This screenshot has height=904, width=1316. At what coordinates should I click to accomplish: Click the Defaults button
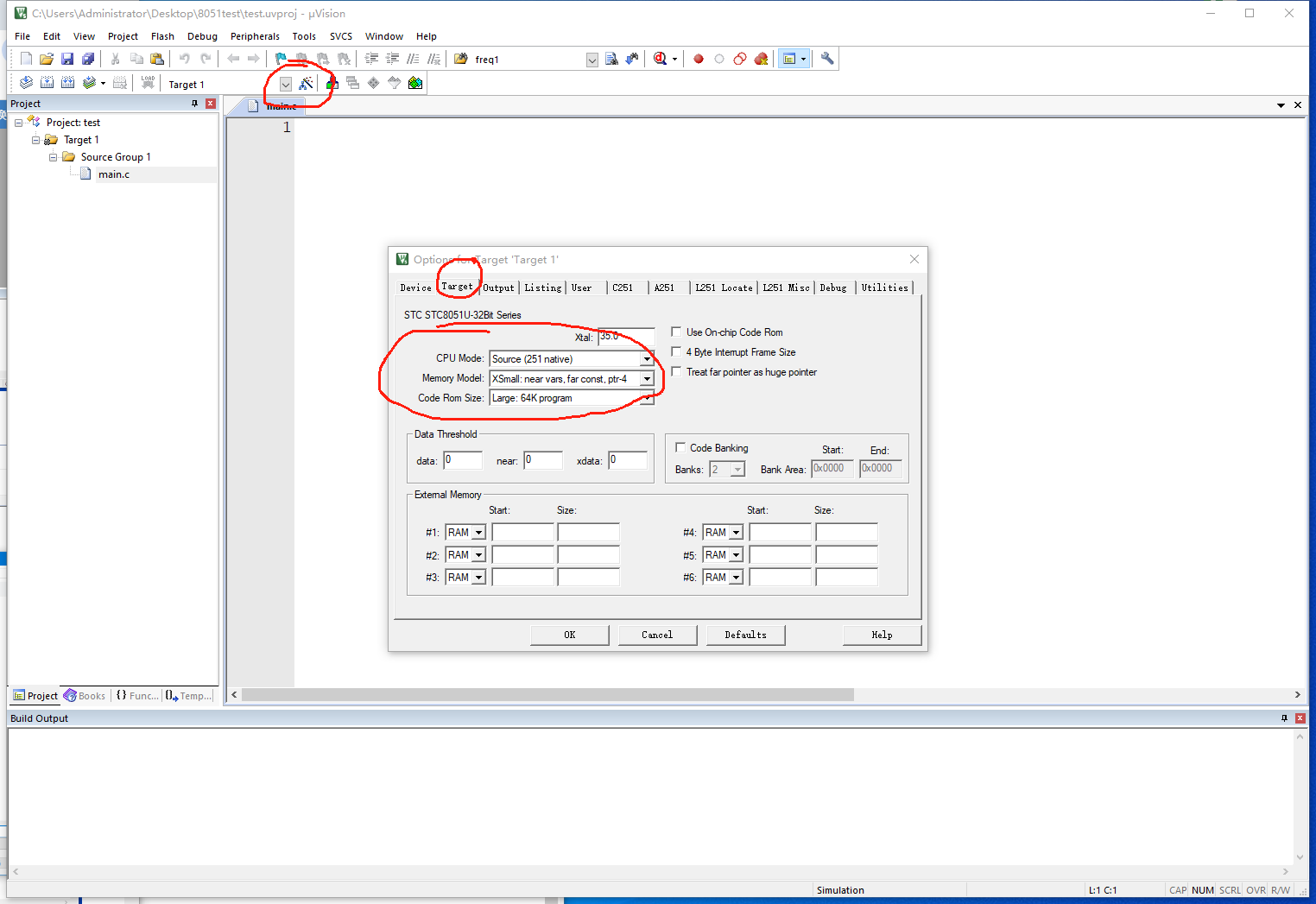[x=746, y=635]
